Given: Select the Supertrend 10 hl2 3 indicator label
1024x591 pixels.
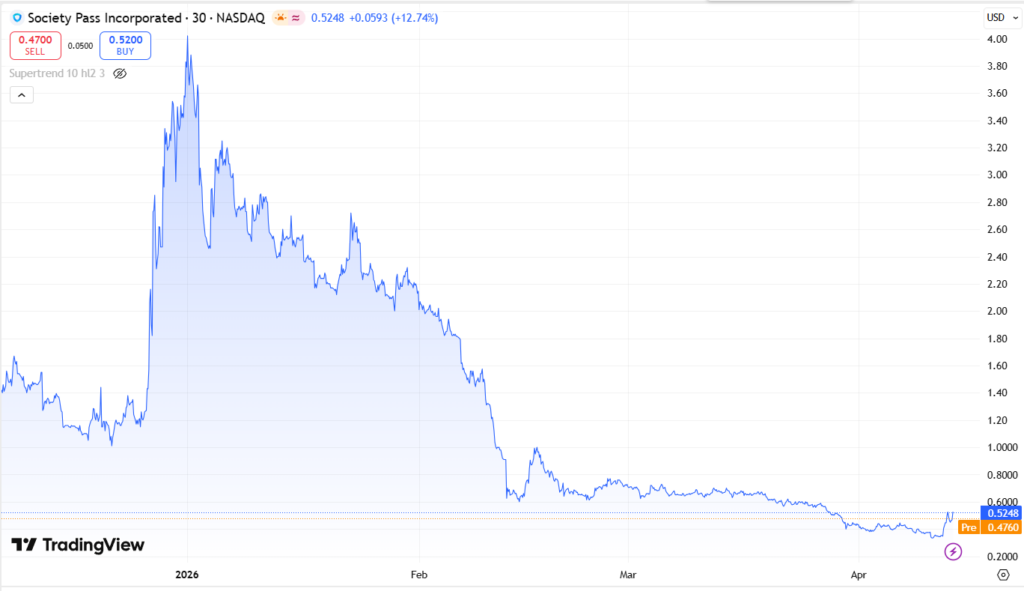Looking at the screenshot, I should (57, 73).
